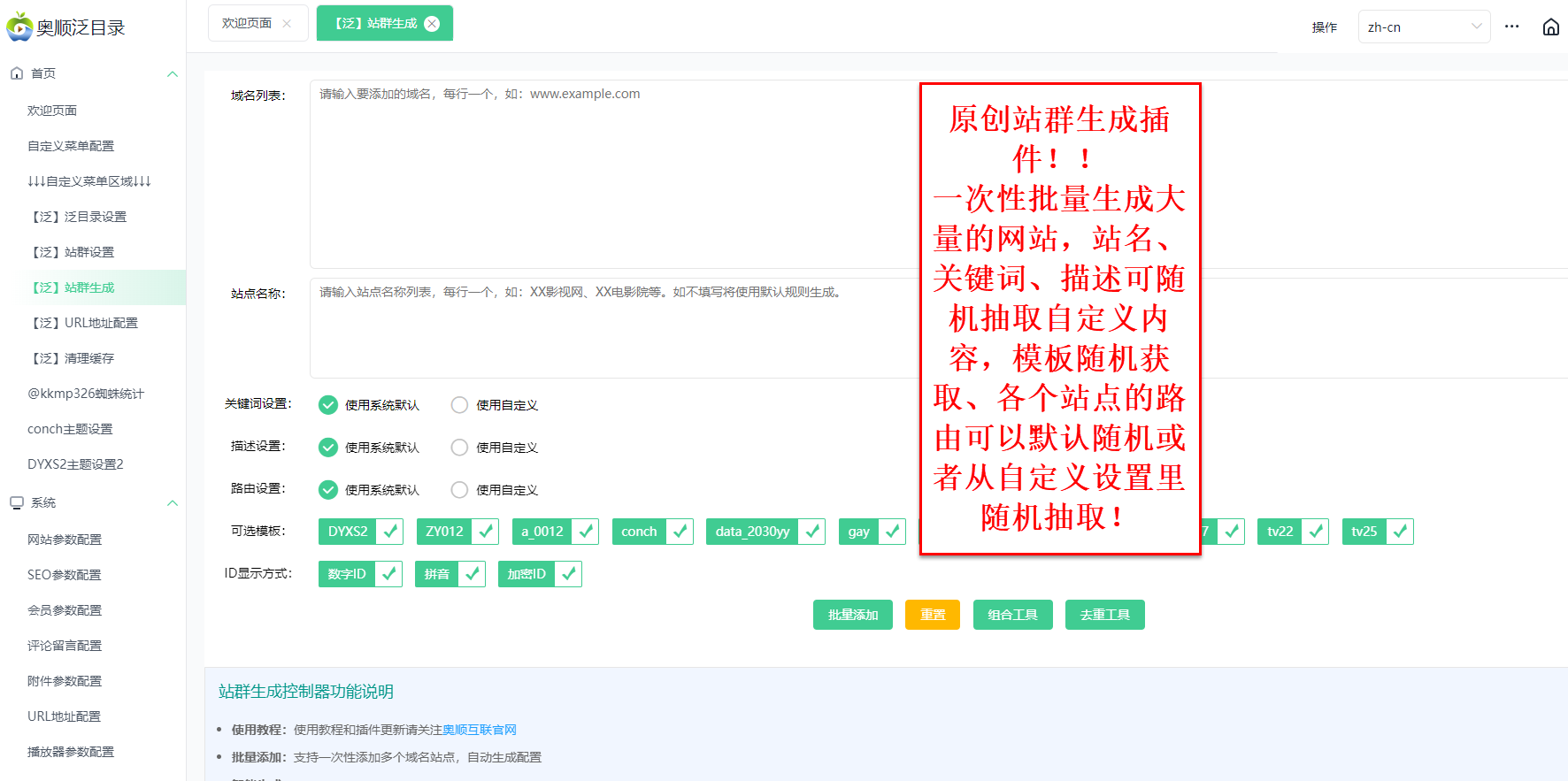
Task: Toggle the data_2030yy template checkbox
Action: (766, 532)
